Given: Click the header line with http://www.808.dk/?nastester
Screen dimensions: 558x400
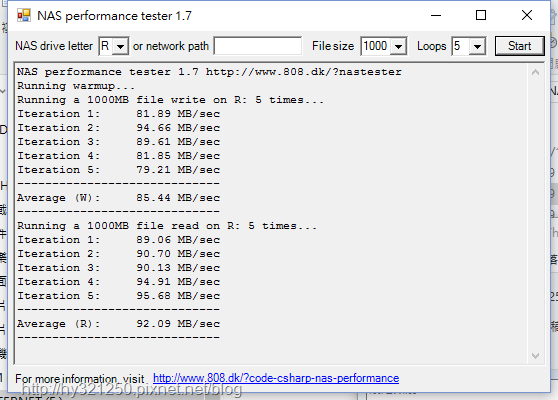Looking at the screenshot, I should tap(209, 72).
